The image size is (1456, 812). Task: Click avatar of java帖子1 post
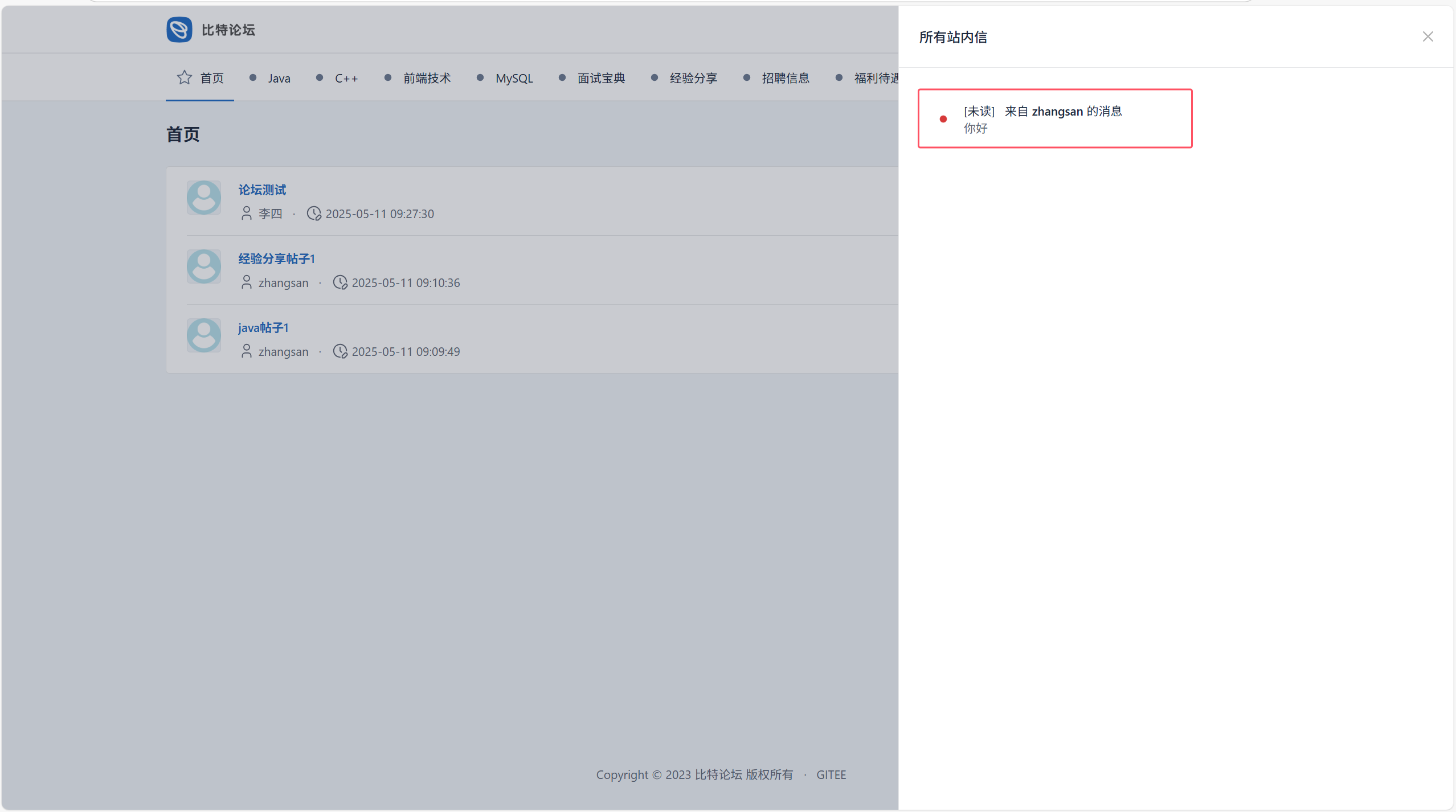coord(204,335)
